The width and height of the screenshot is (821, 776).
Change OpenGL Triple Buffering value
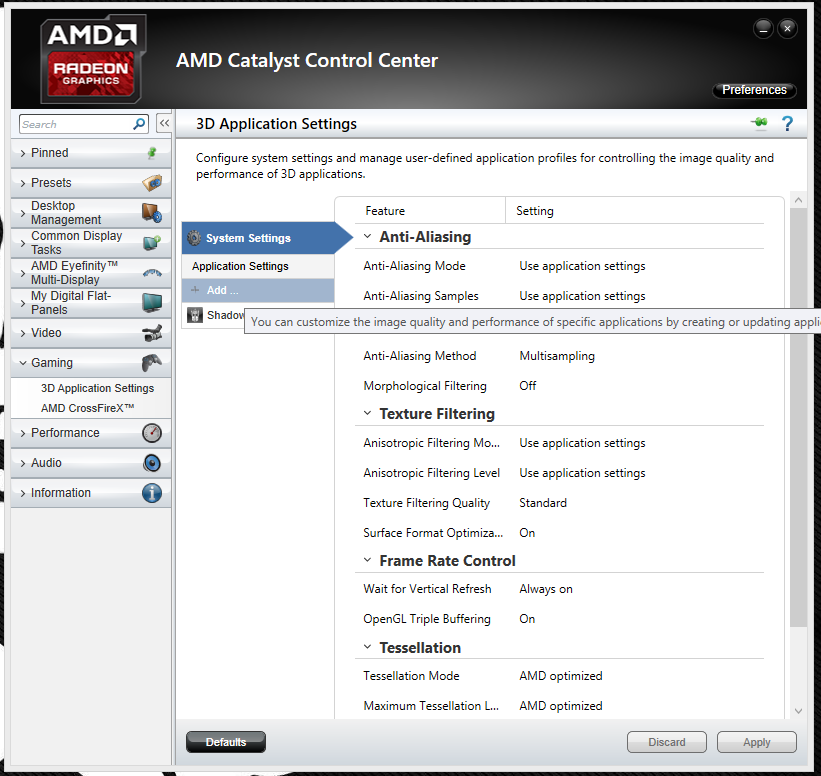pos(527,619)
